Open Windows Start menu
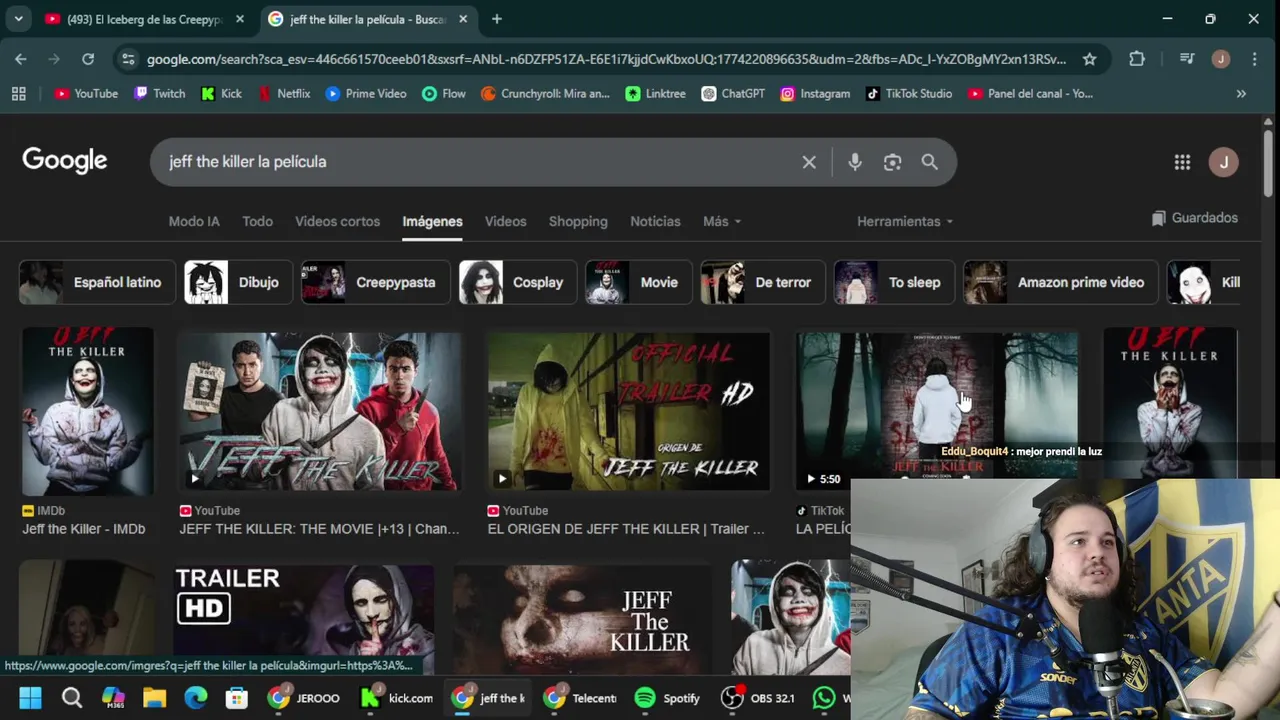 click(x=30, y=698)
